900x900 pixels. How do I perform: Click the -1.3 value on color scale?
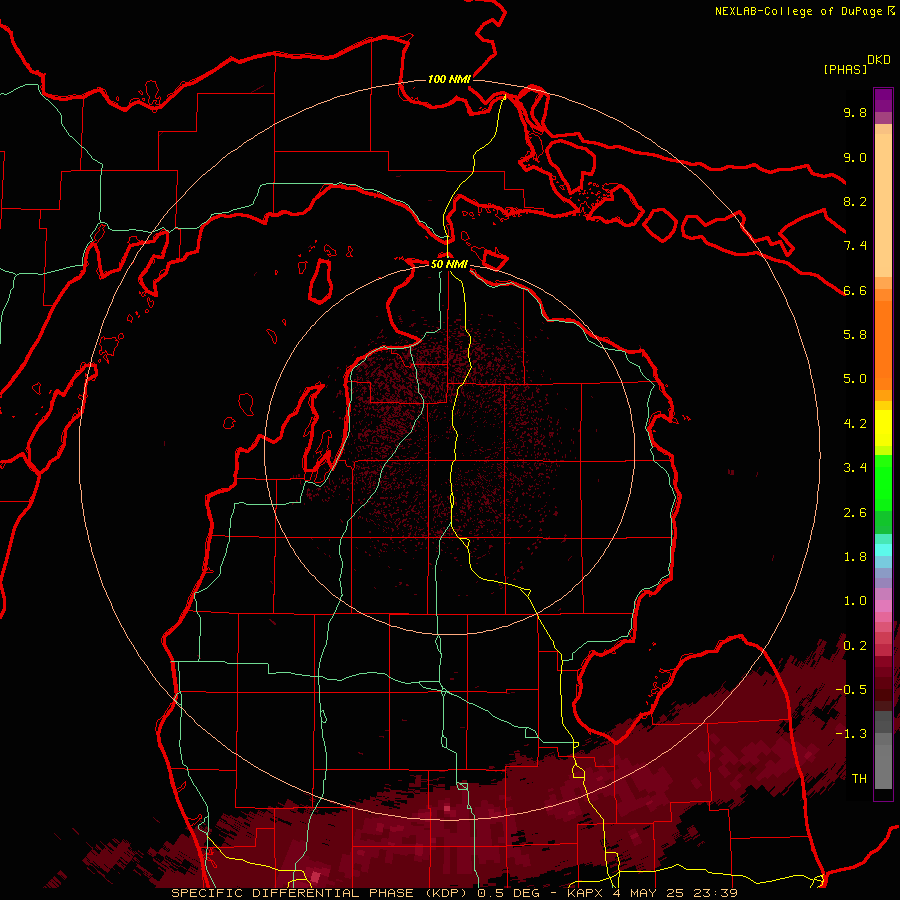(x=851, y=734)
